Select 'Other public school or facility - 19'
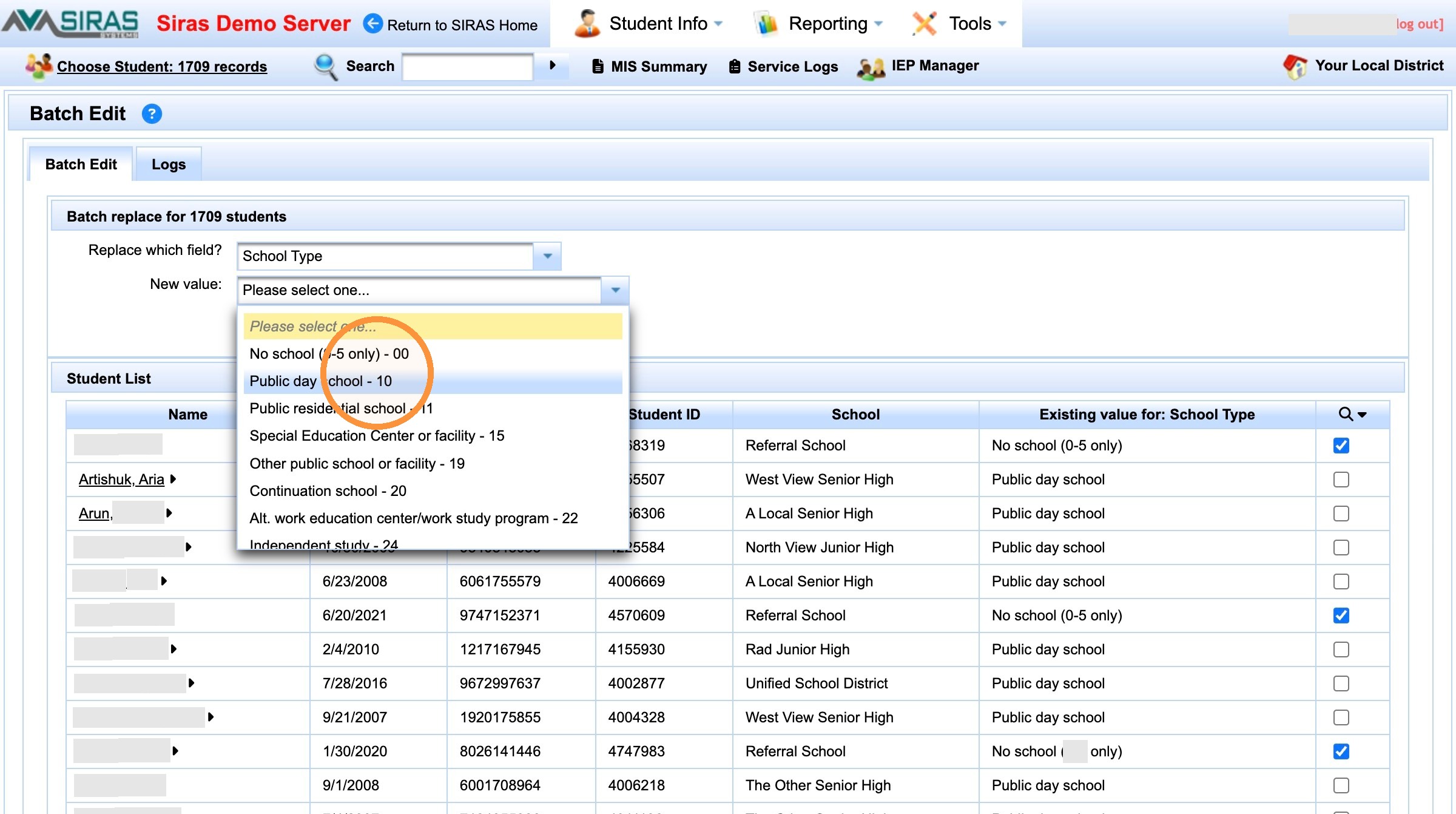This screenshot has width=1456, height=814. [x=433, y=464]
